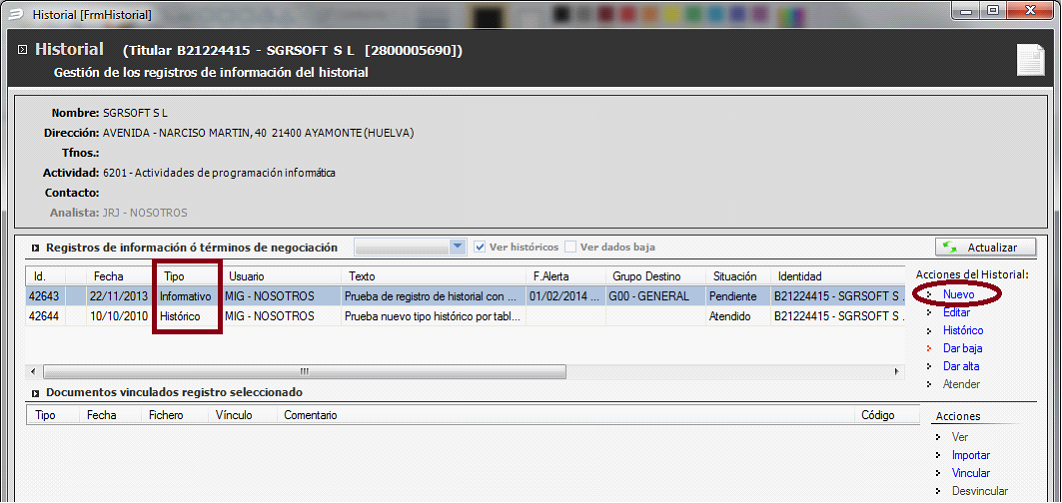
Task: Click the greyed Atender action
Action: coord(961,384)
